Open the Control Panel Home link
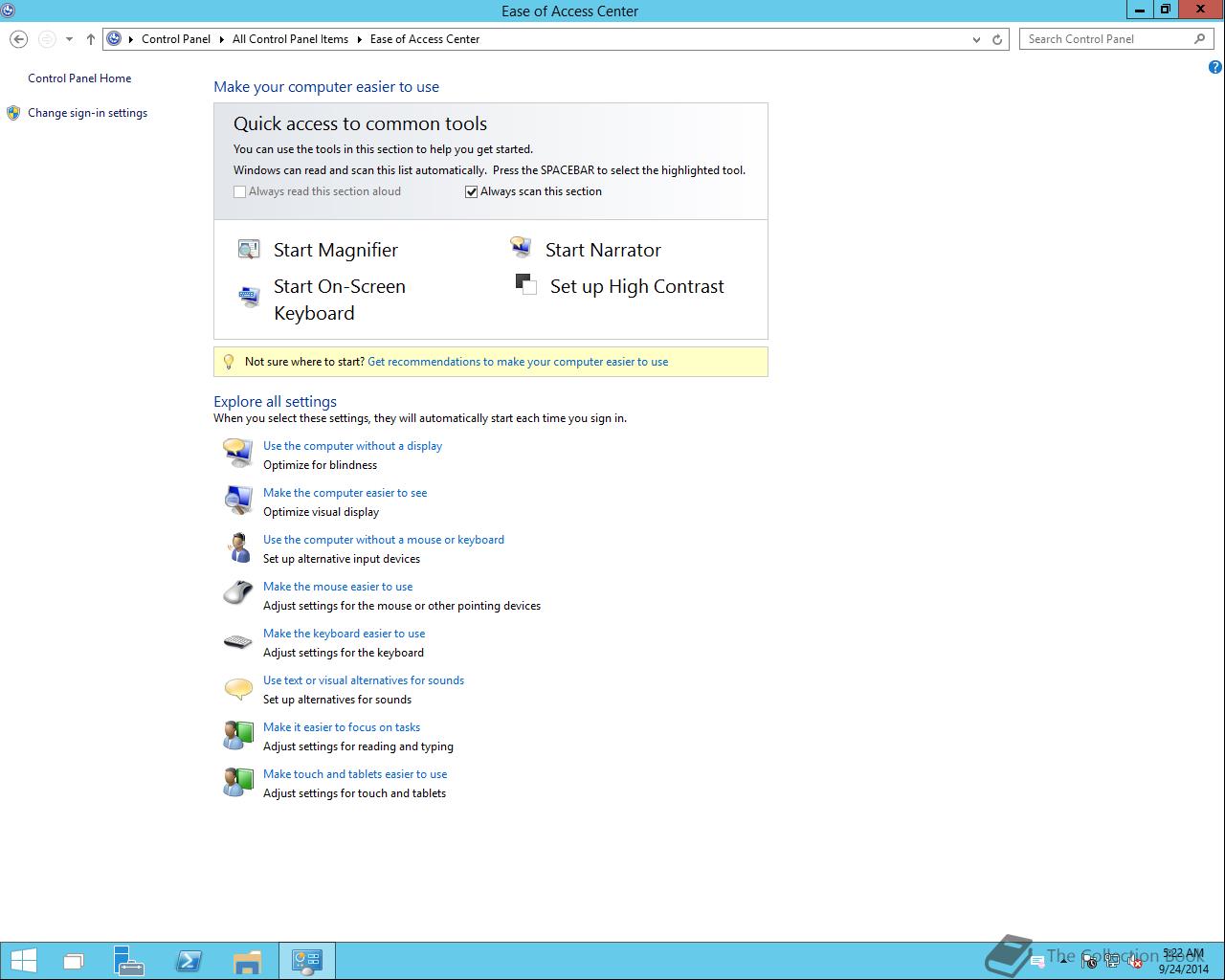 79,78
